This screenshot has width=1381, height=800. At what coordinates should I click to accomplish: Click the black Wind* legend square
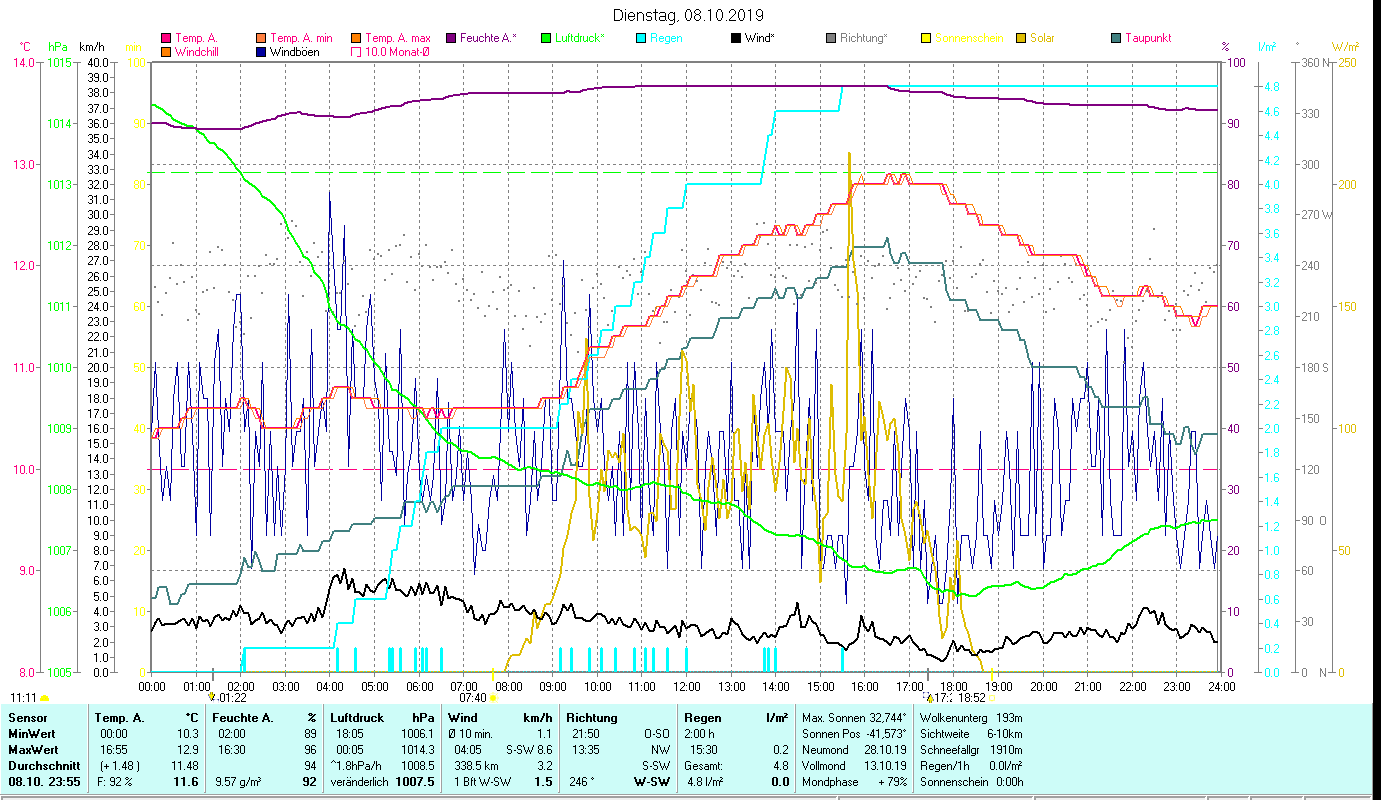[736, 39]
